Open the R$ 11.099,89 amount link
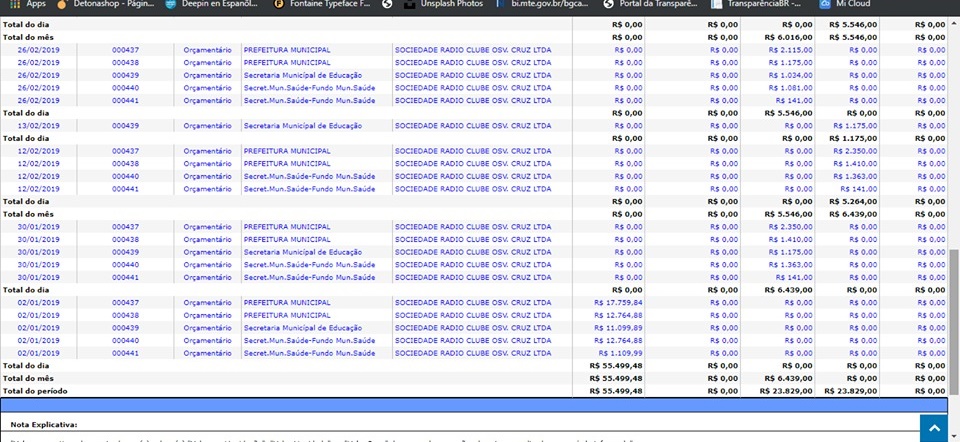This screenshot has width=960, height=442. tap(617, 328)
